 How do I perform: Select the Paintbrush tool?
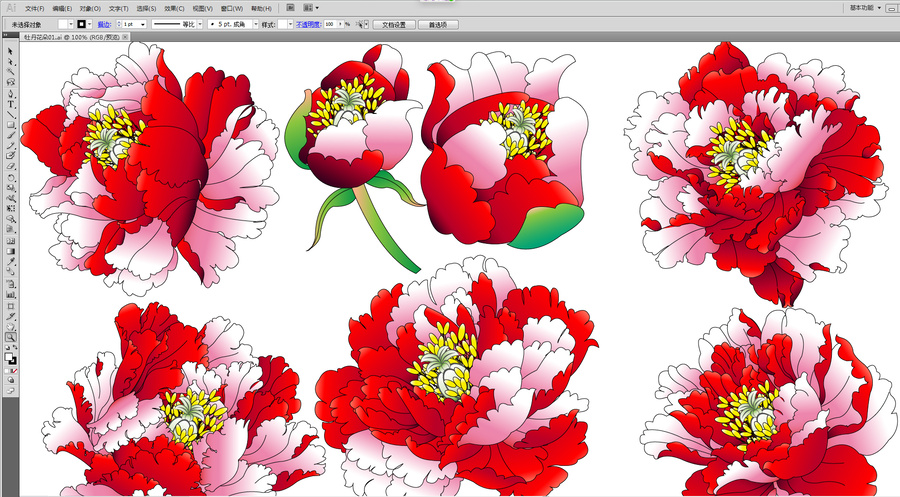tap(10, 135)
